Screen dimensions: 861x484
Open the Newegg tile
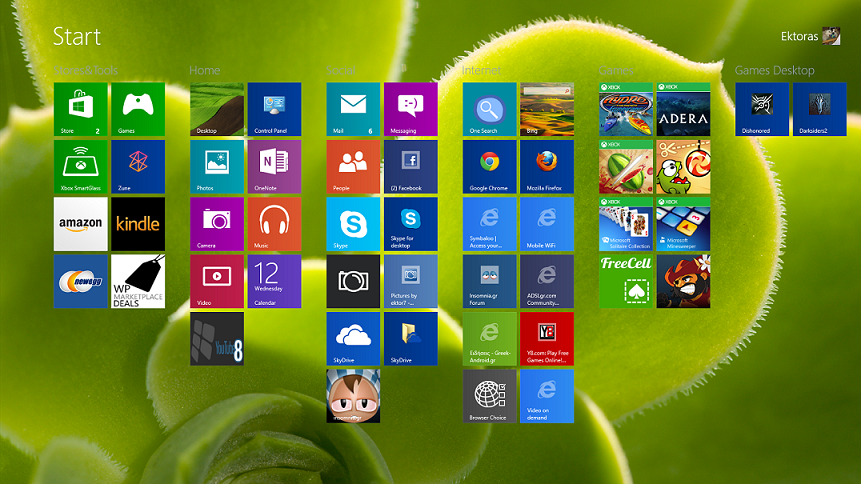tap(81, 281)
